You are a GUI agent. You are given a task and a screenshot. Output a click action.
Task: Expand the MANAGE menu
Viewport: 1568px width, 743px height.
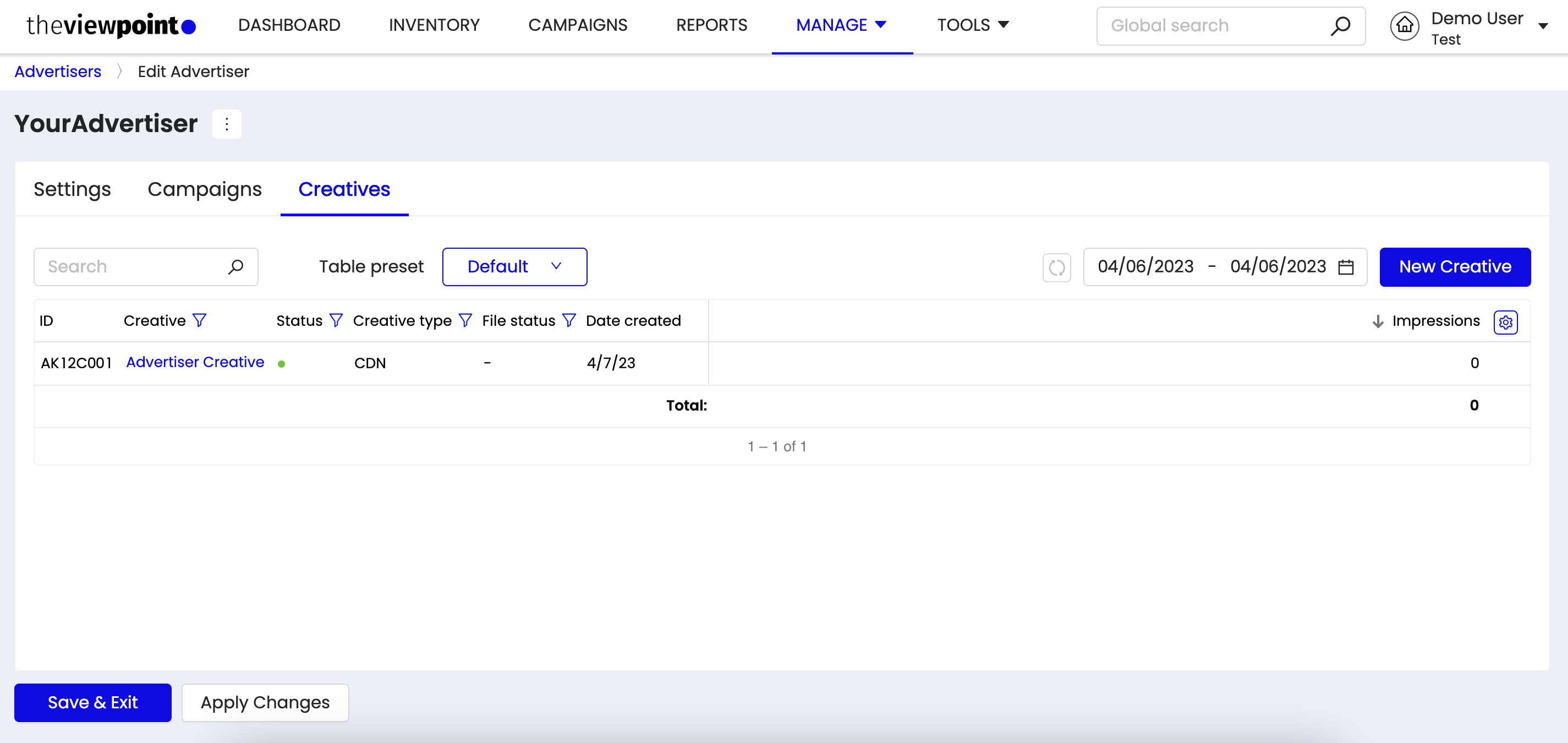coord(841,25)
